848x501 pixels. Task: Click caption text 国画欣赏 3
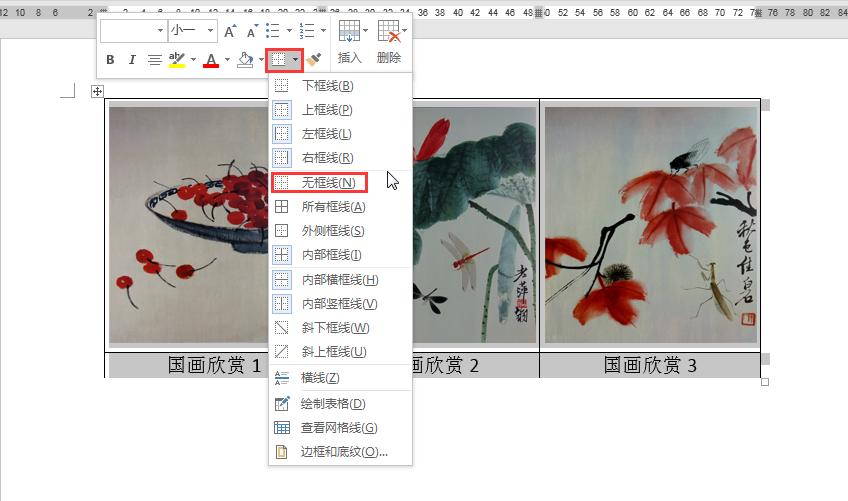(651, 365)
